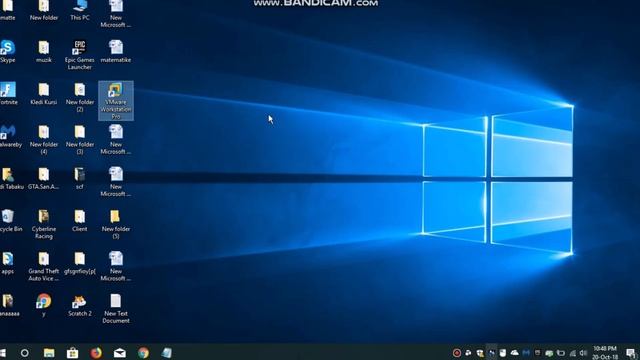Open the Recycle Bin
Image resolution: width=640 pixels, height=360 pixels.
pyautogui.click(x=10, y=220)
